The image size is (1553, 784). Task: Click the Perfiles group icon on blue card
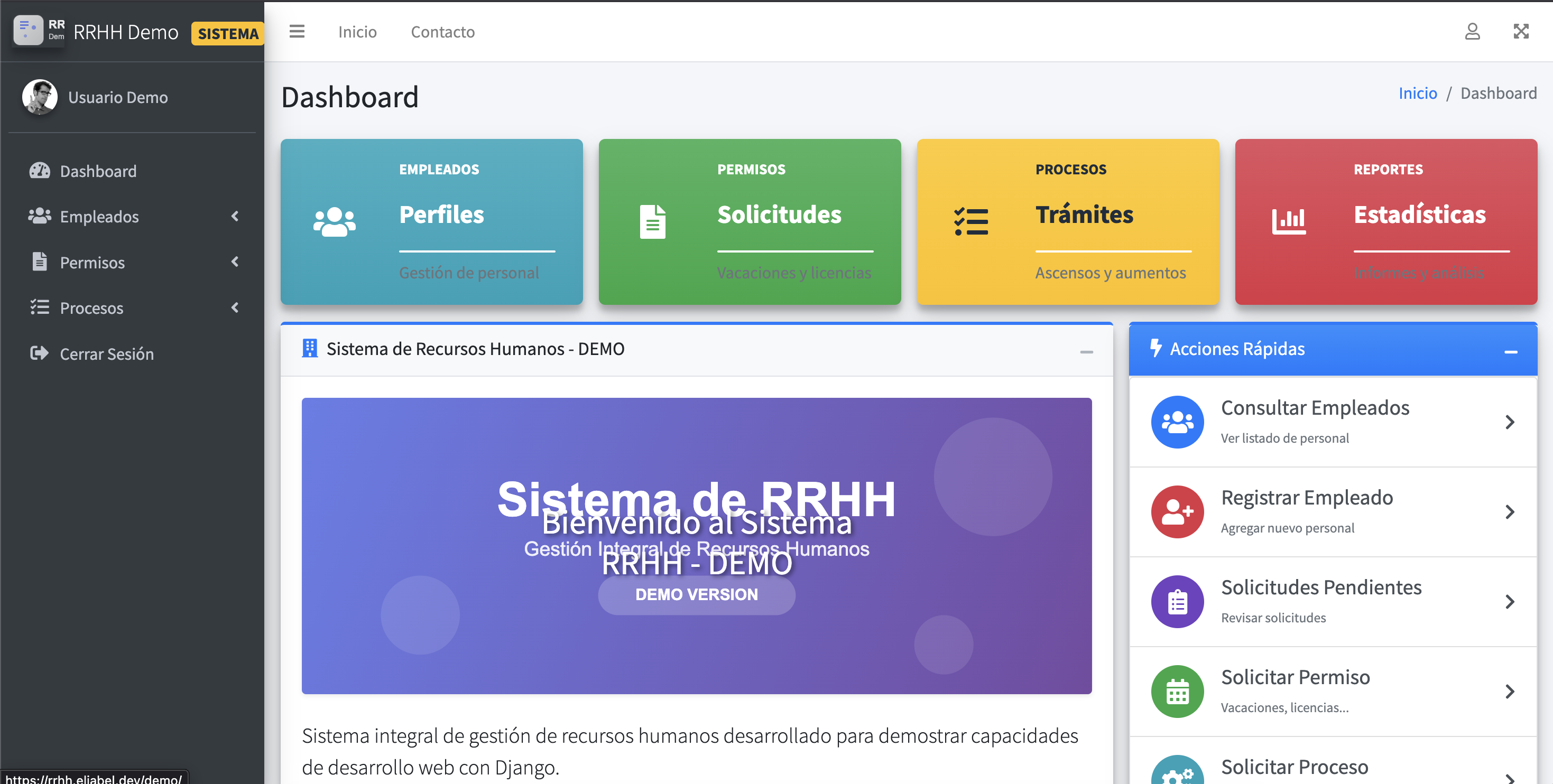tap(335, 222)
